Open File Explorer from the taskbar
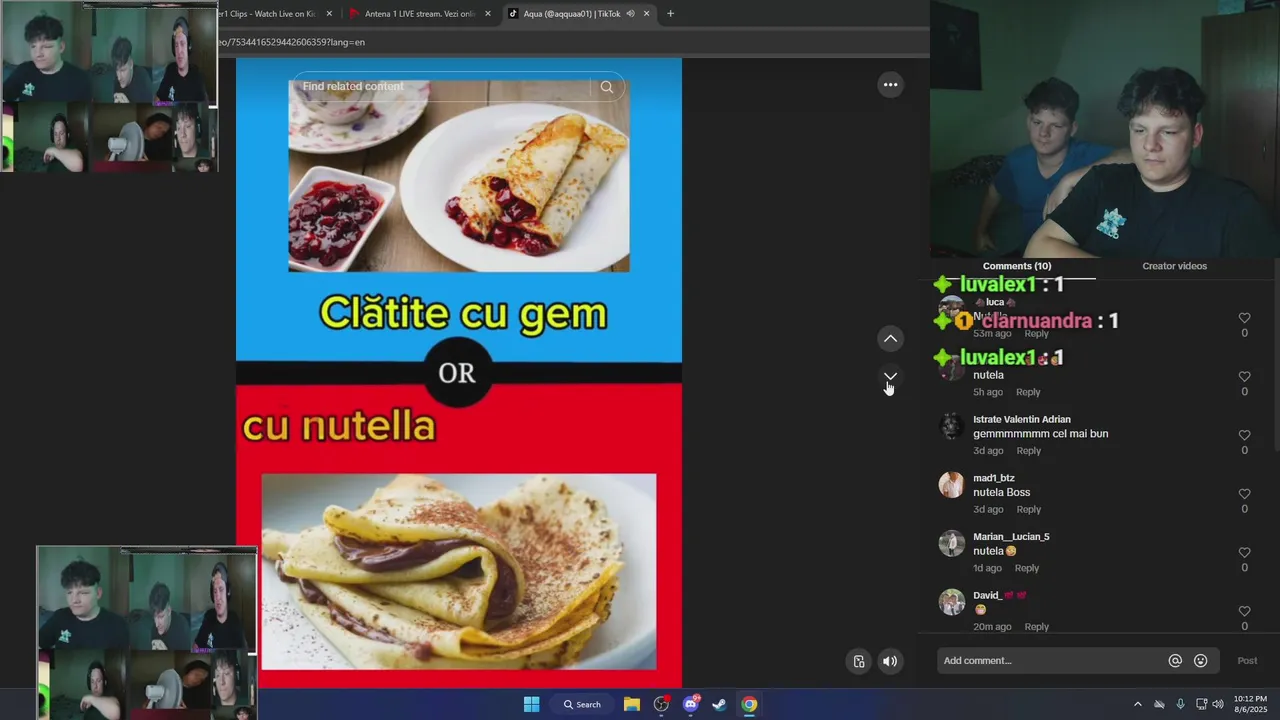1280x720 pixels. [632, 704]
